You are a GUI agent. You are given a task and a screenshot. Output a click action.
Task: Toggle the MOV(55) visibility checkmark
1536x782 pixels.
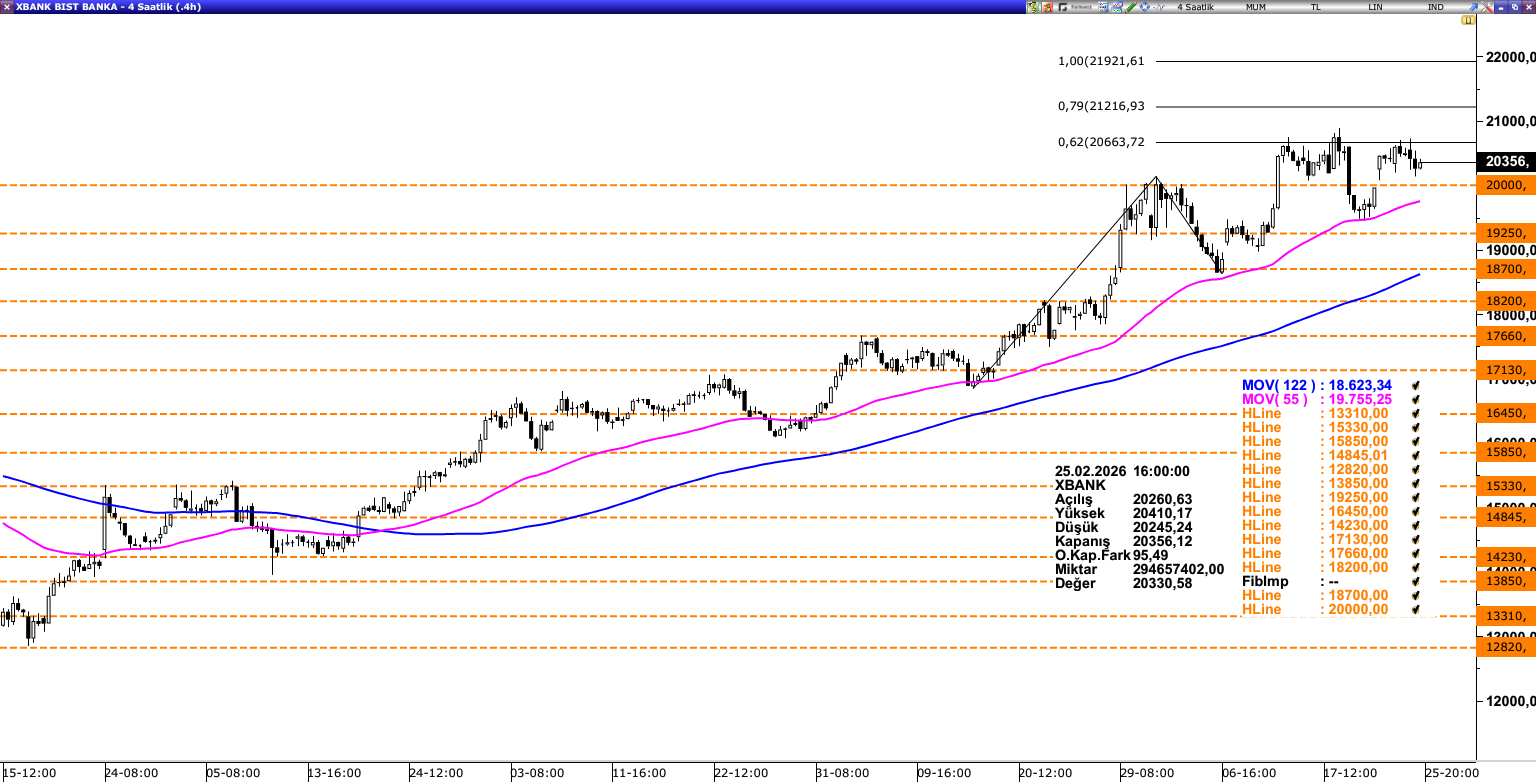tap(1415, 399)
